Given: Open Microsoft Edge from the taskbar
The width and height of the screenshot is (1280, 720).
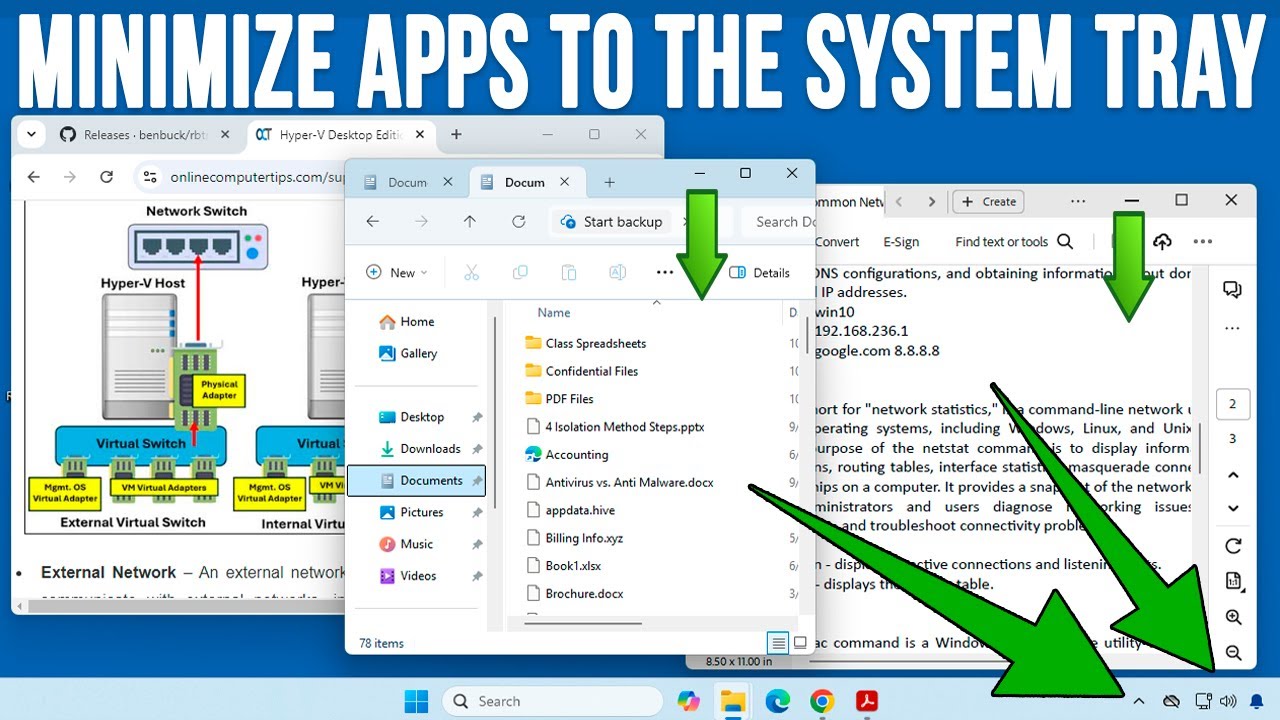Looking at the screenshot, I should coord(777,701).
